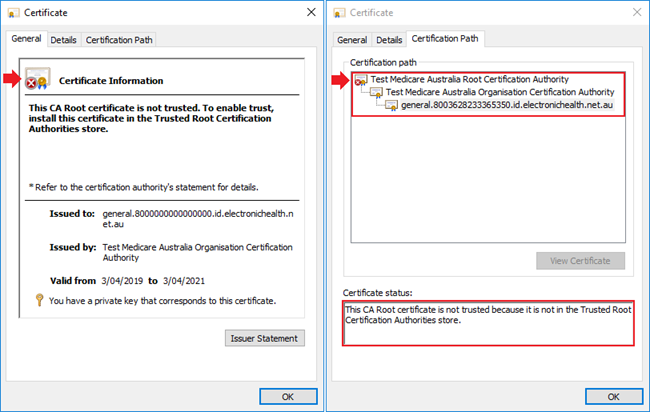The height and width of the screenshot is (412, 650).
Task: Click the Certificate Information heading
Action: 111,81
